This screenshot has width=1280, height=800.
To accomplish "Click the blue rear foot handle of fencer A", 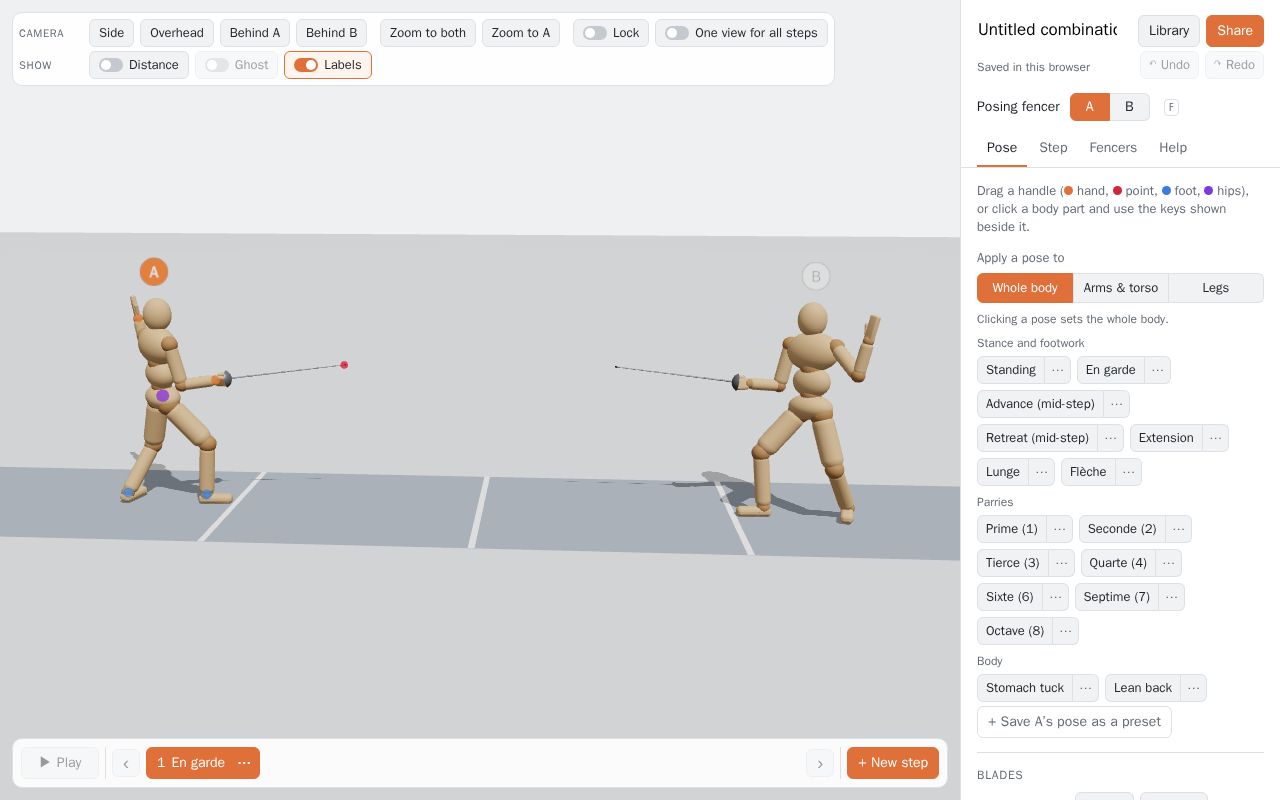I will coord(128,492).
